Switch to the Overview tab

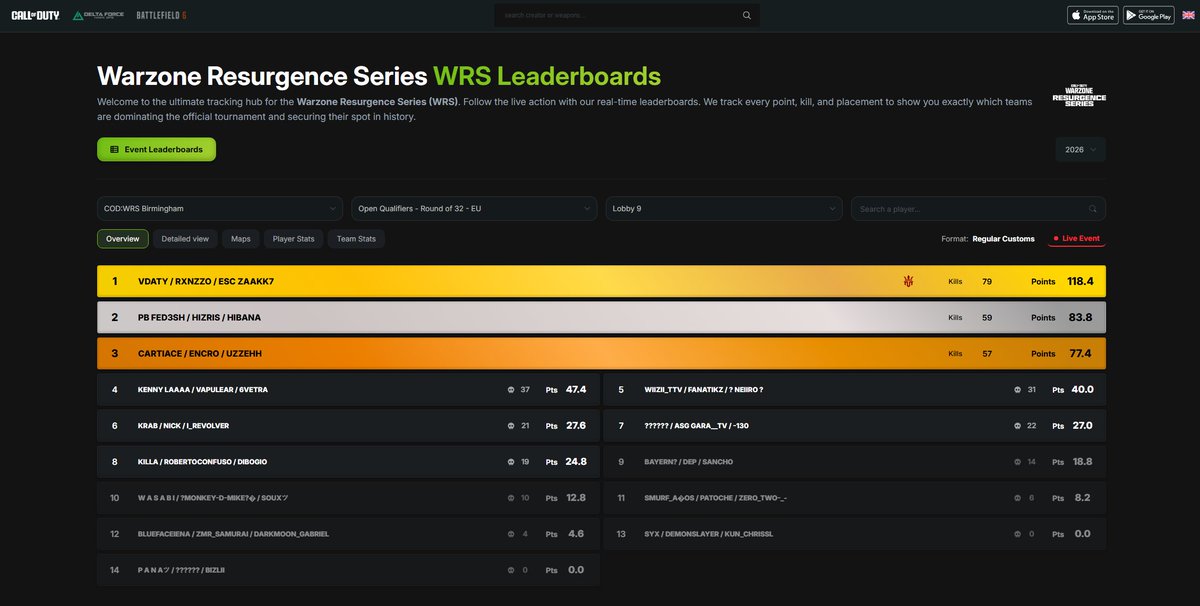(x=123, y=238)
